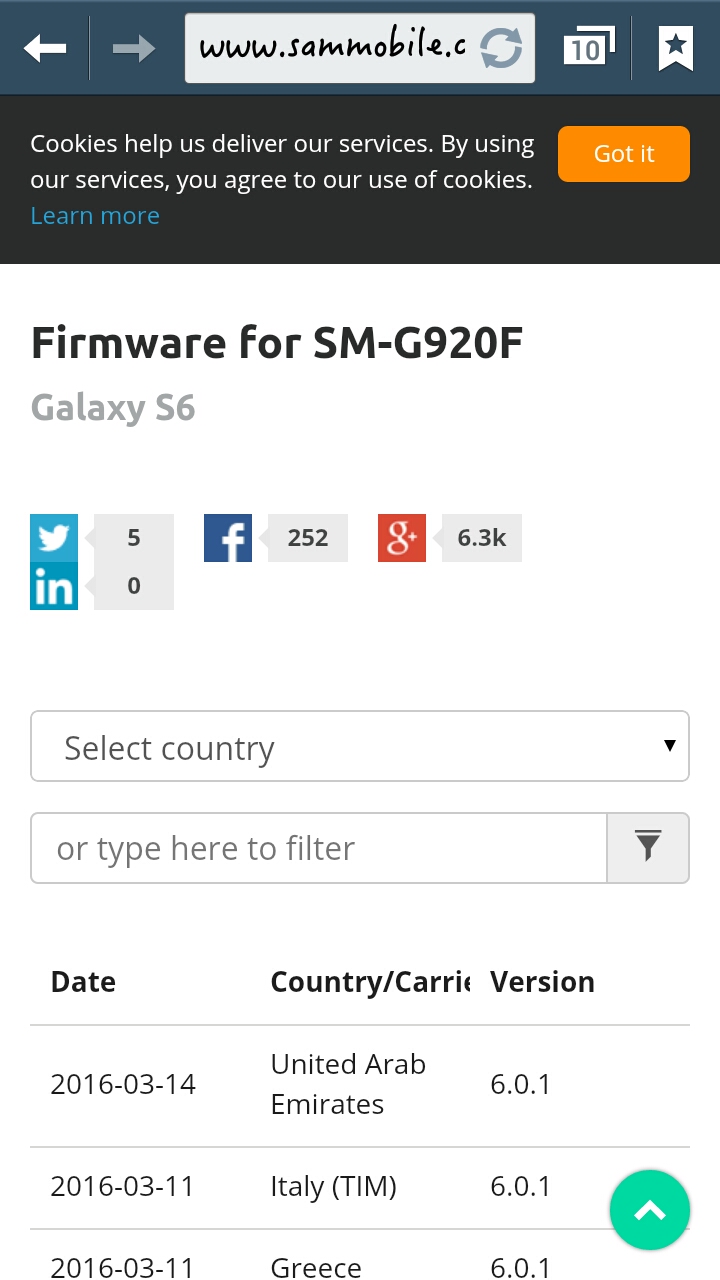The width and height of the screenshot is (720, 1280).
Task: Focus the type here to filter field
Action: [x=319, y=848]
